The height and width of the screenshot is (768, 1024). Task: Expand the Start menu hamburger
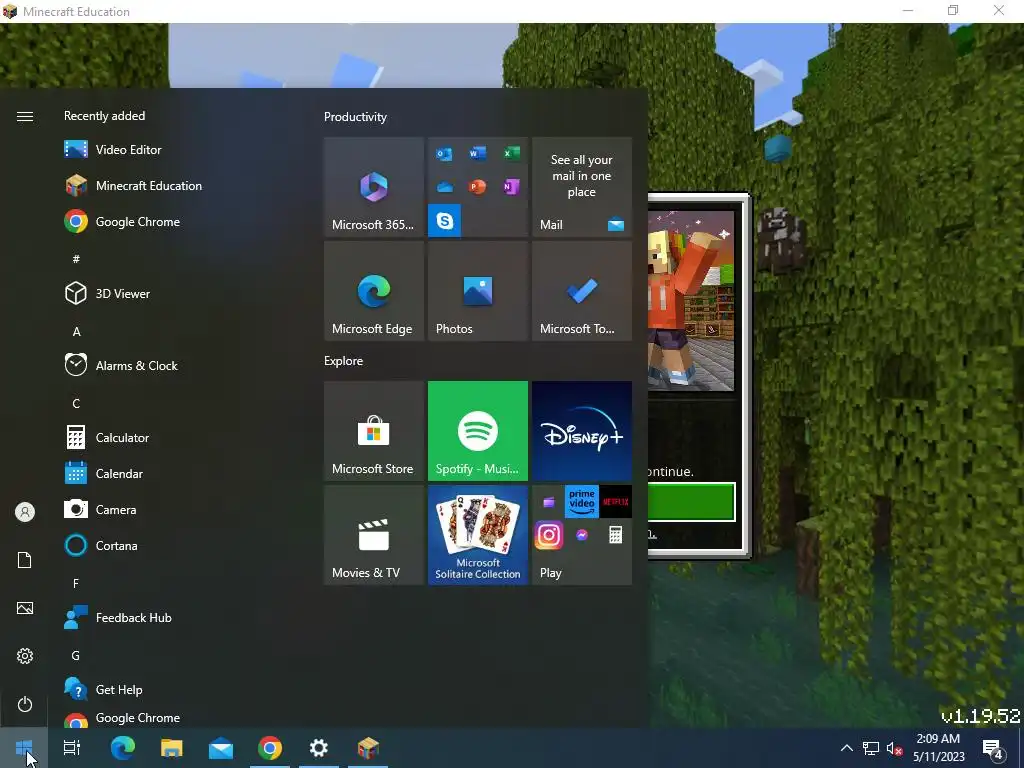coord(25,116)
